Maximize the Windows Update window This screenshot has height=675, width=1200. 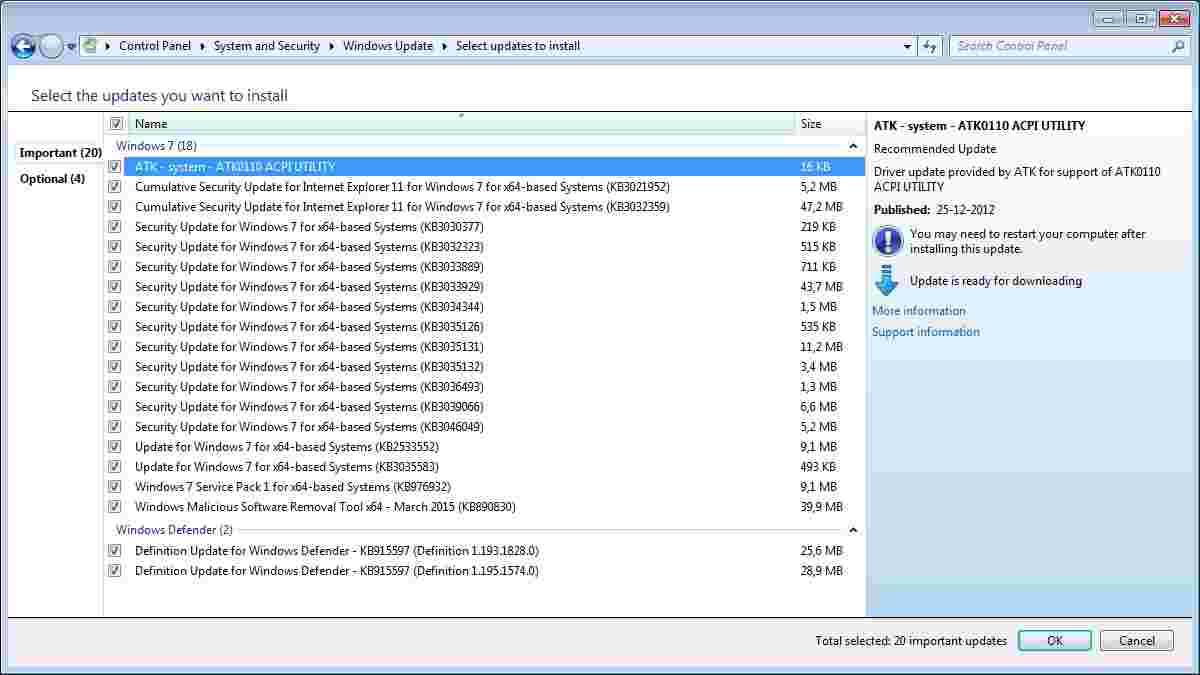coord(1140,18)
